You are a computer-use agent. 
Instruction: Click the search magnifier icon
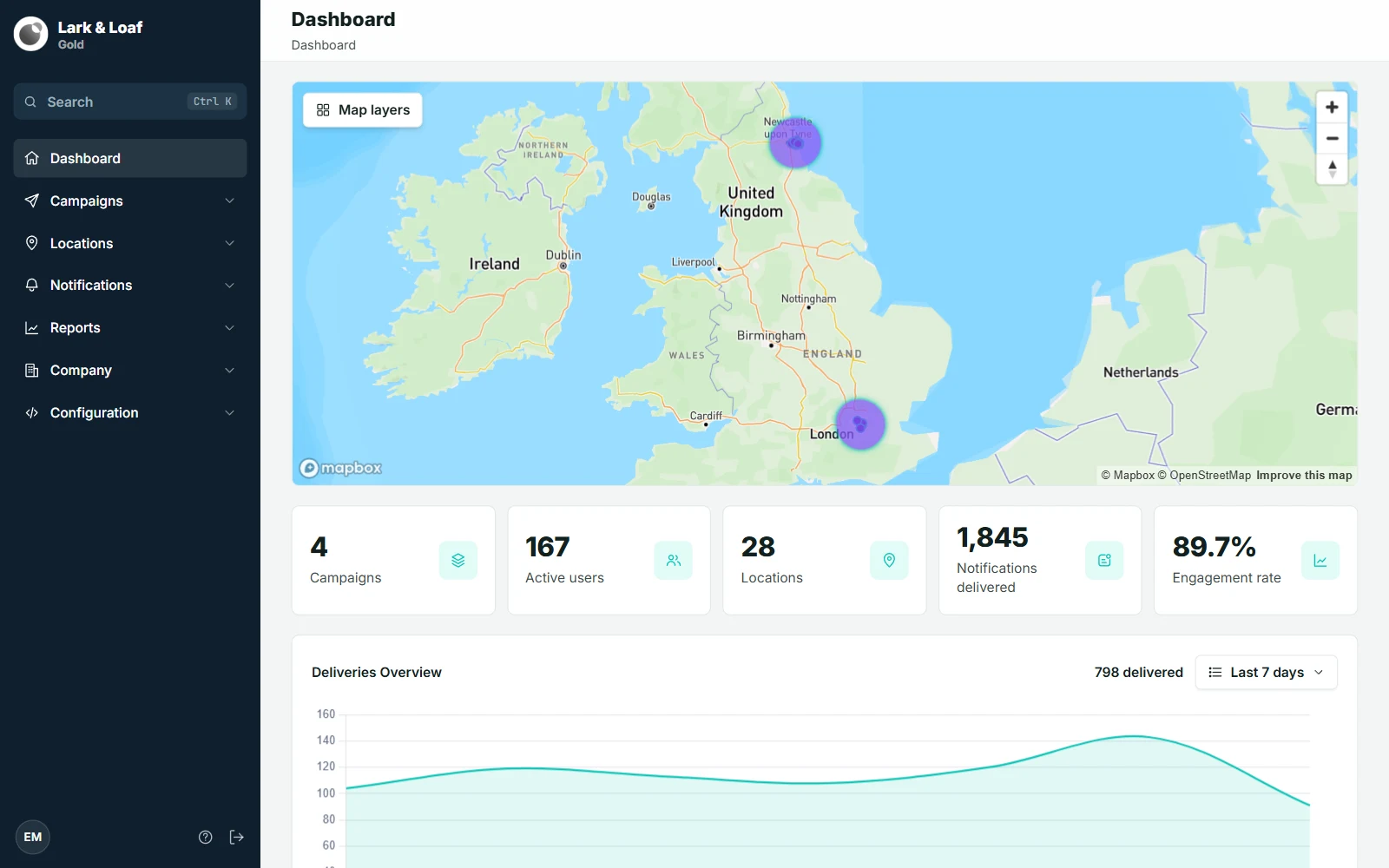coord(30,102)
